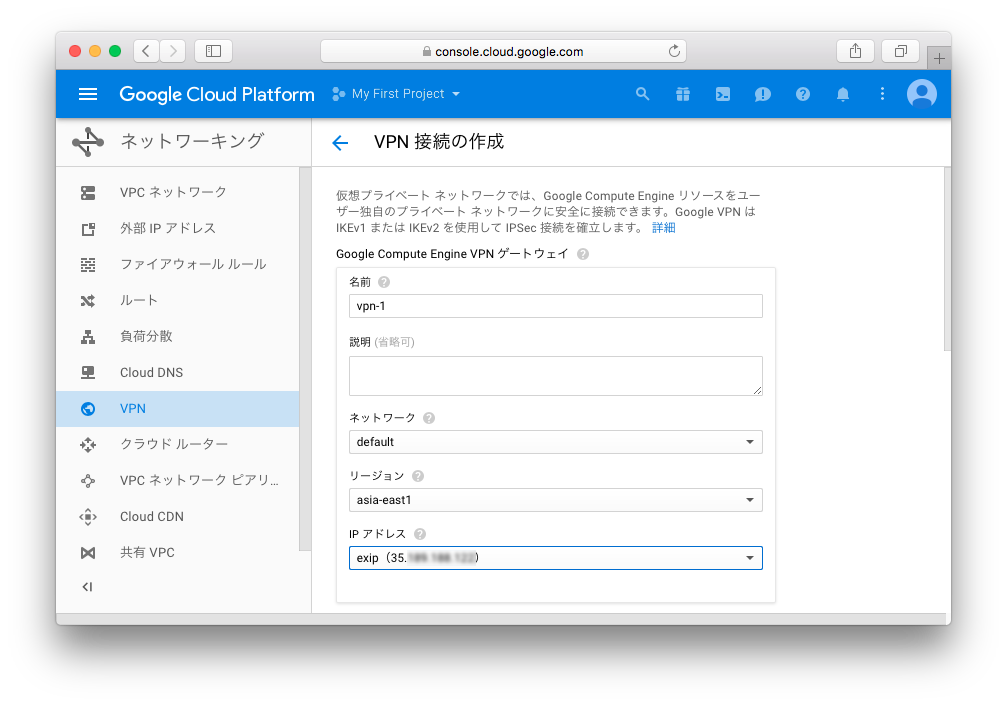The height and width of the screenshot is (705, 1007).
Task: Click the VPN globe sidebar icon
Action: point(88,409)
